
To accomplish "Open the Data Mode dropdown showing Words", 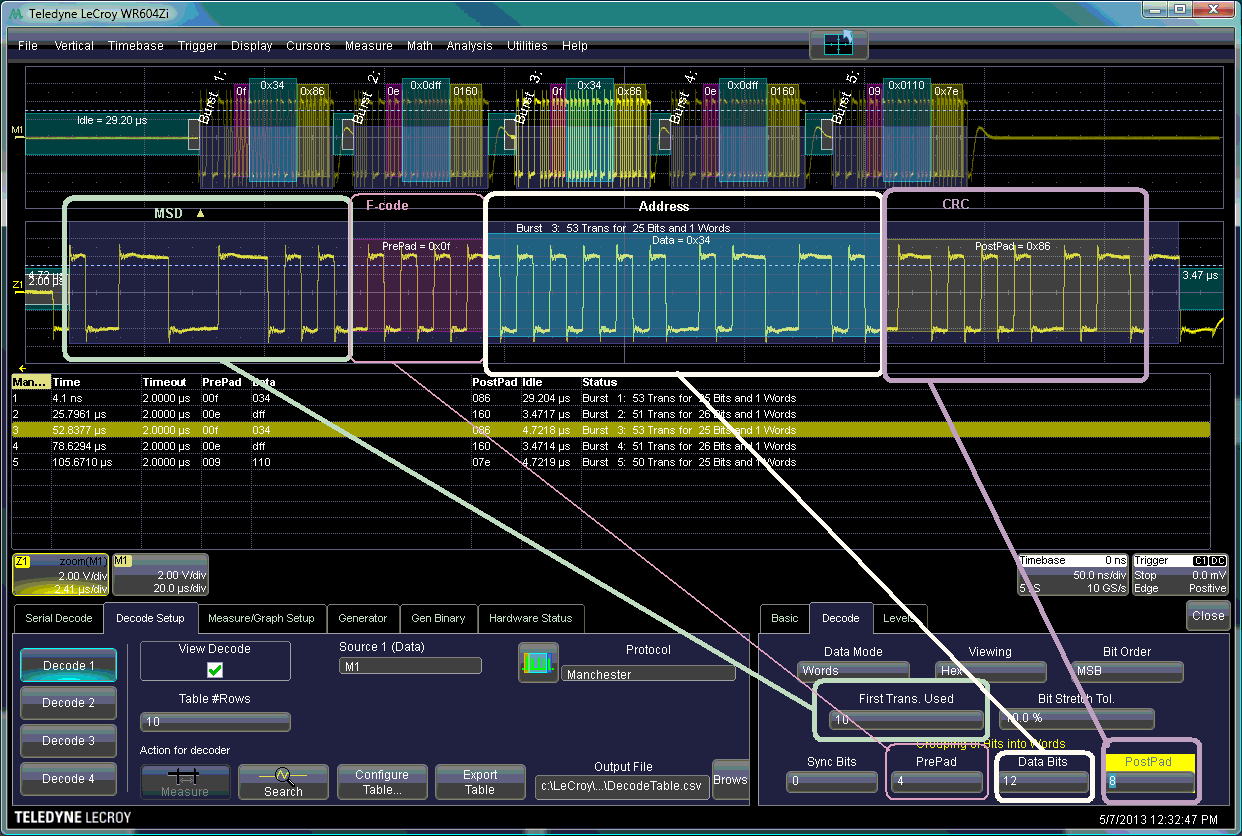I will click(x=852, y=671).
